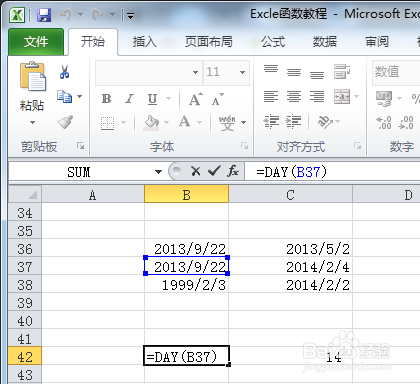
Task: Click the Wrap Text icon
Action: [x=342, y=71]
